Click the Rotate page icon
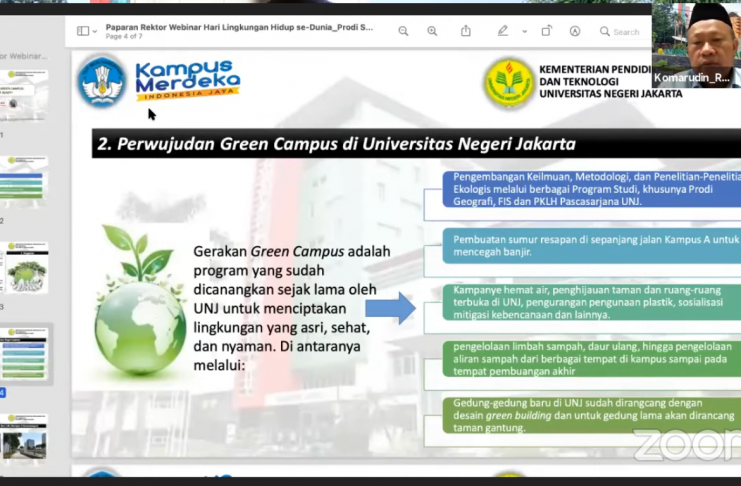The height and width of the screenshot is (486, 741). tap(545, 31)
